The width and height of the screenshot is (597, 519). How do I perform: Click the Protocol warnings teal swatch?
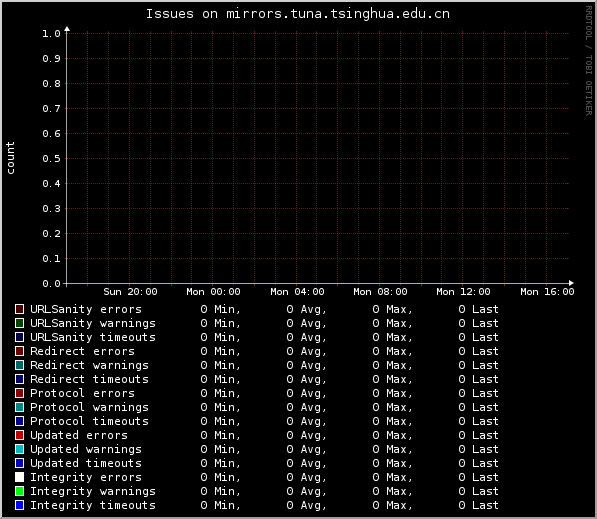[x=19, y=407]
